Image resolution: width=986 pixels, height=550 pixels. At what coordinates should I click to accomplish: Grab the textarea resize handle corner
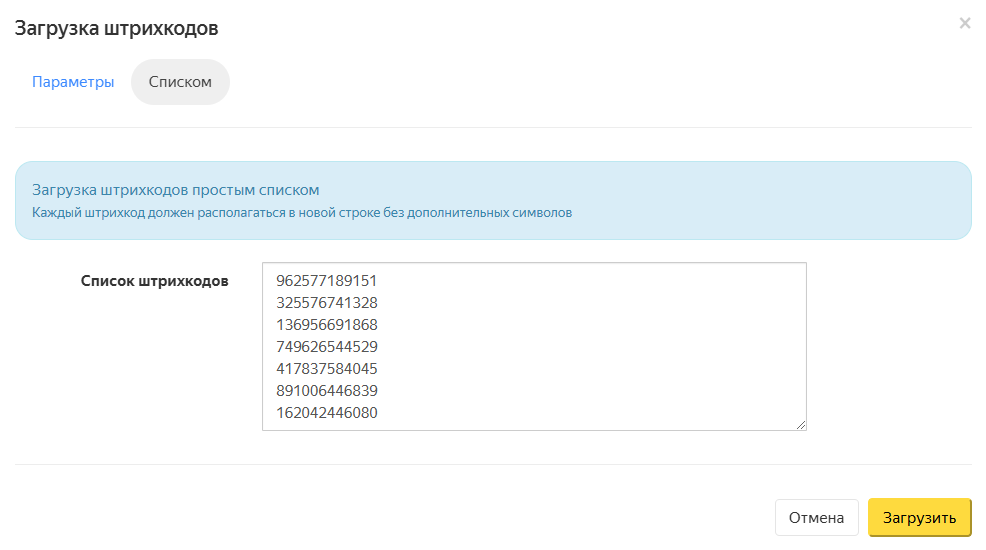click(800, 425)
